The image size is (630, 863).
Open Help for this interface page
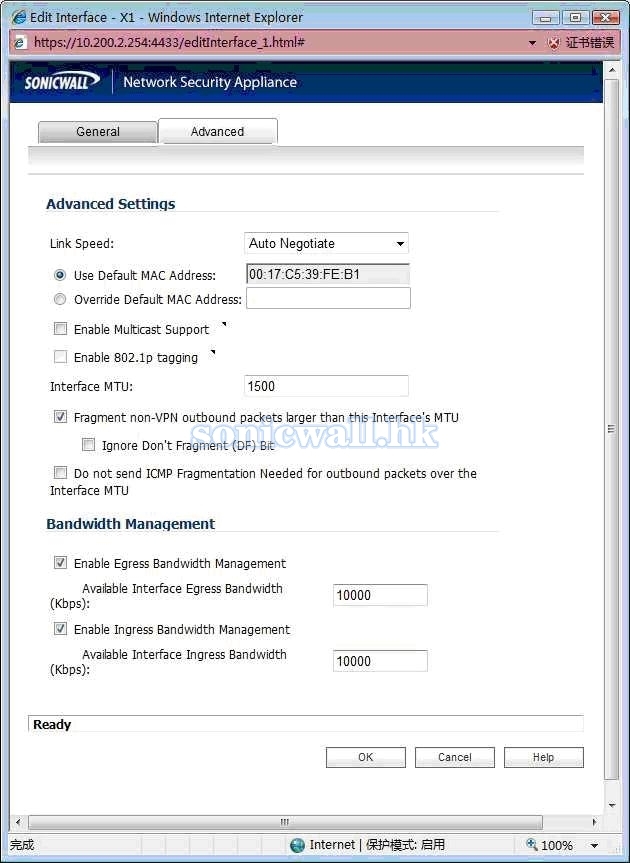(x=544, y=757)
